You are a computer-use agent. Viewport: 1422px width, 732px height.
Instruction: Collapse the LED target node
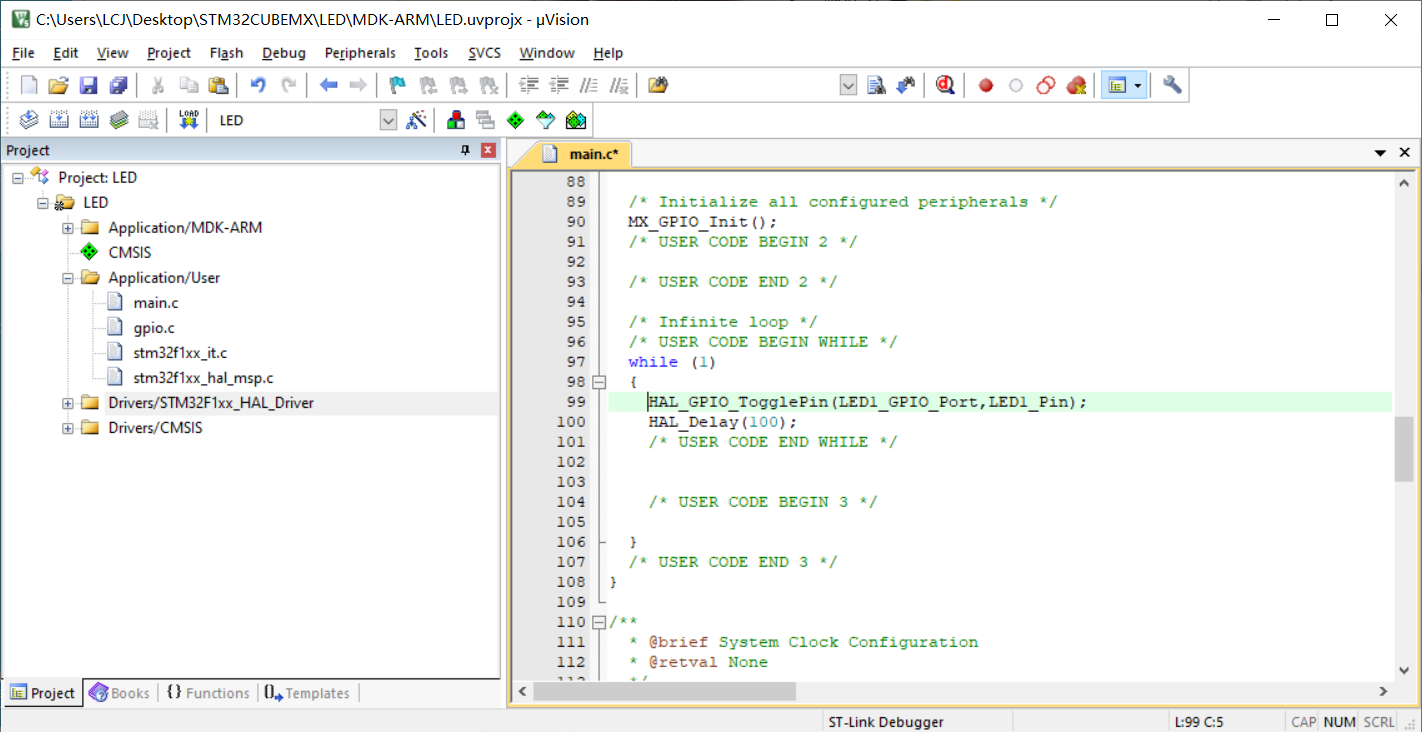(43, 203)
